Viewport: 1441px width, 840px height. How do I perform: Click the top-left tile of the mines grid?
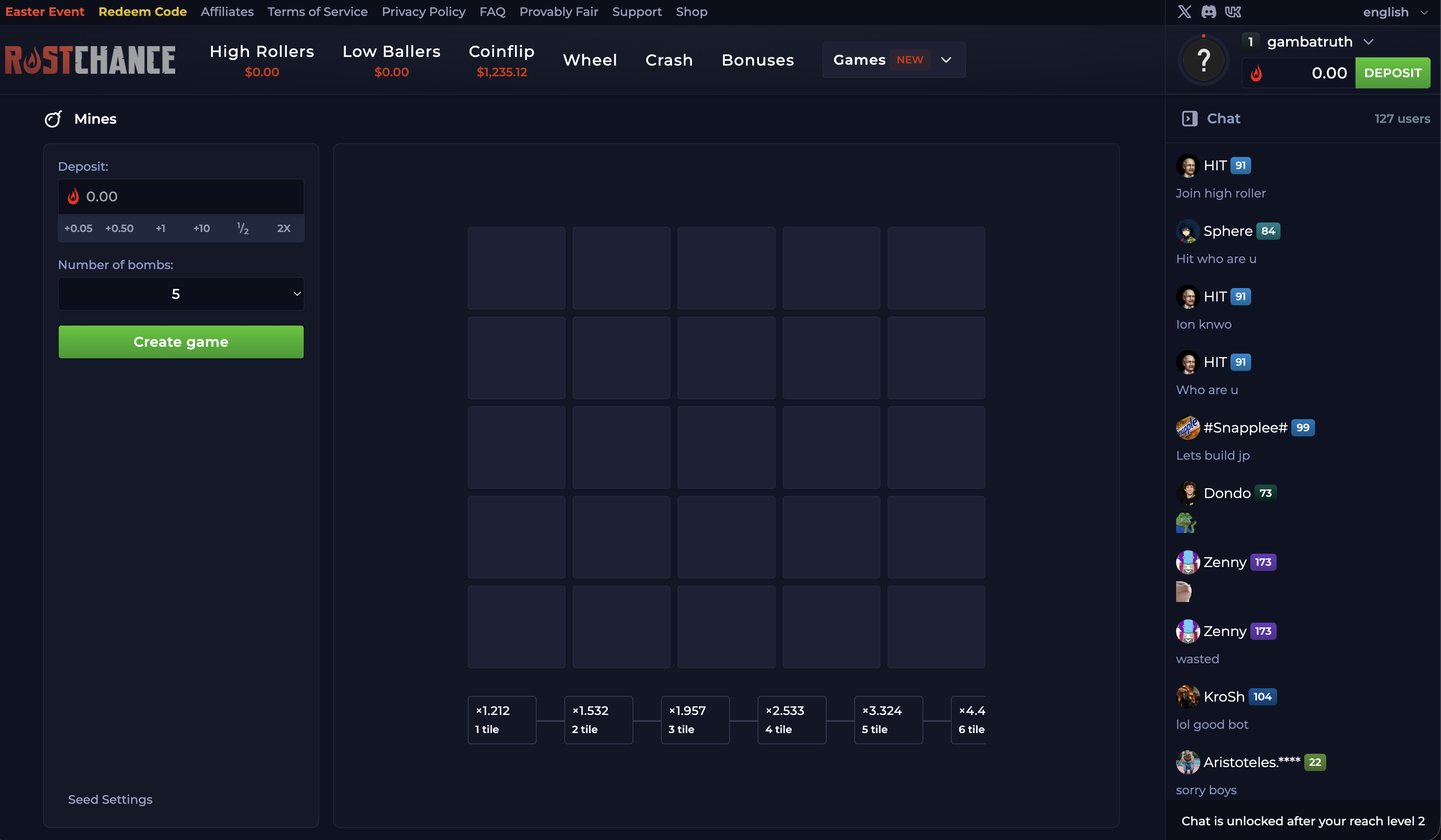[516, 268]
